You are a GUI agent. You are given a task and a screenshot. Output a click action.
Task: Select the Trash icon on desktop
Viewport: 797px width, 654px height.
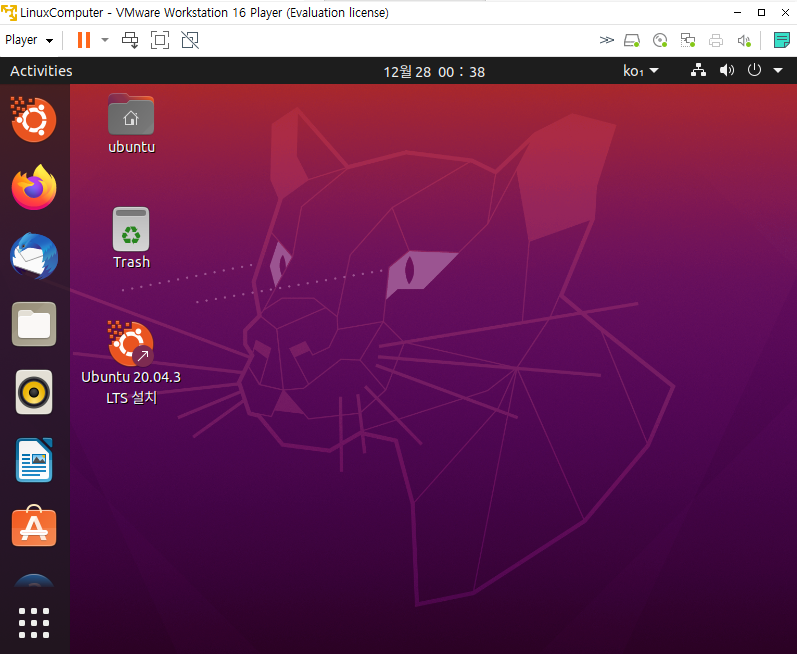(x=131, y=238)
